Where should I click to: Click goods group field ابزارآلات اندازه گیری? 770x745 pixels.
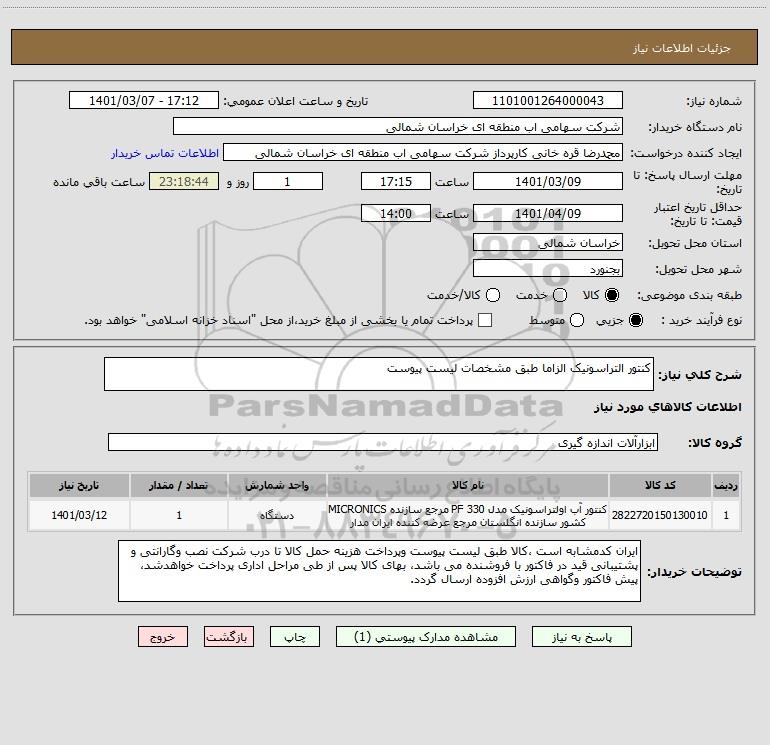click(383, 442)
